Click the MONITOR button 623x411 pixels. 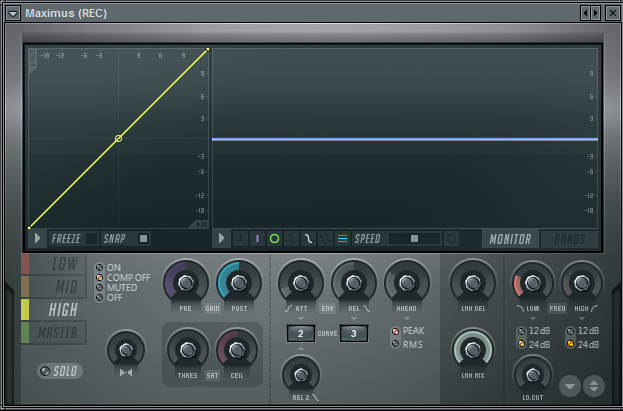509,239
